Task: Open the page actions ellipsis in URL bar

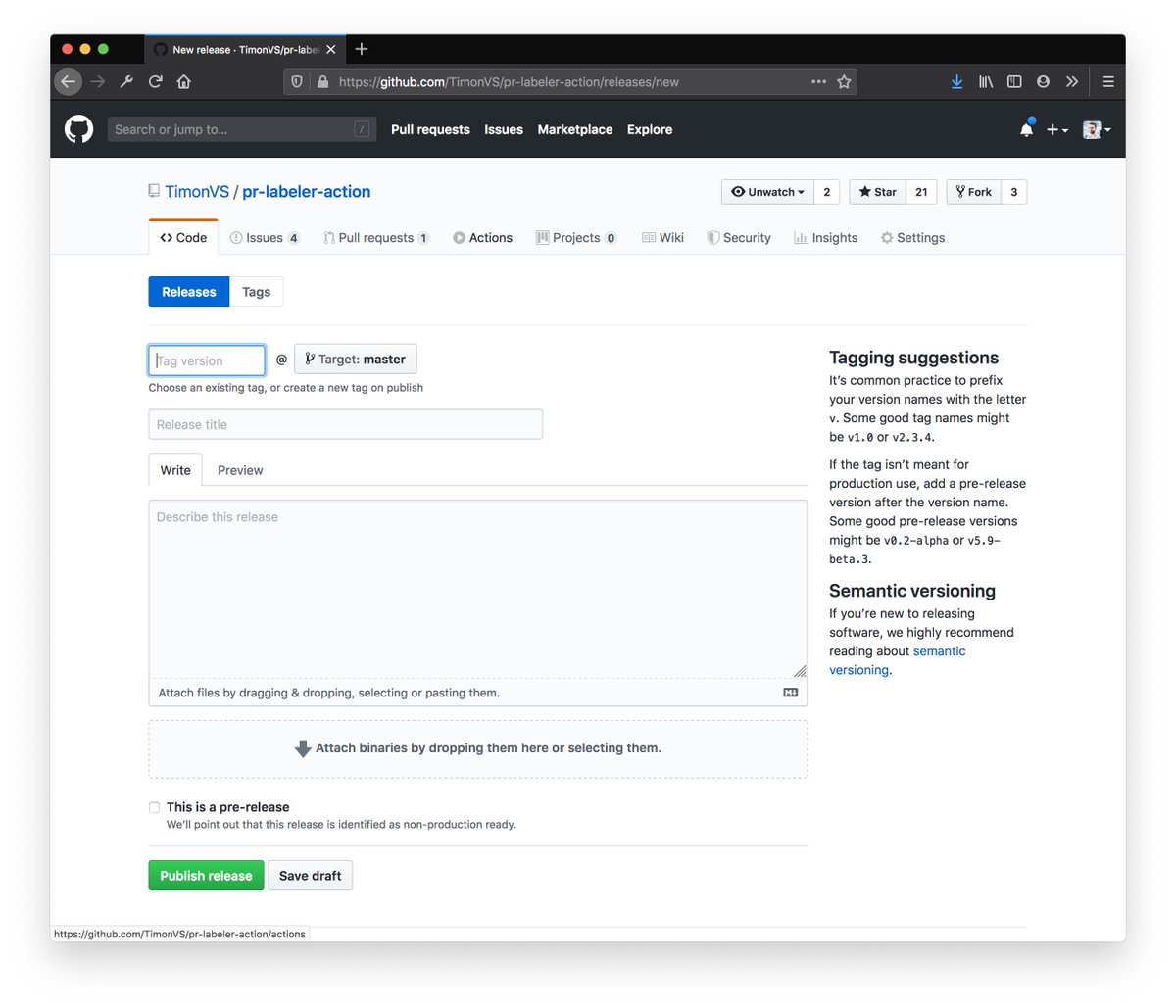Action: coord(818,82)
